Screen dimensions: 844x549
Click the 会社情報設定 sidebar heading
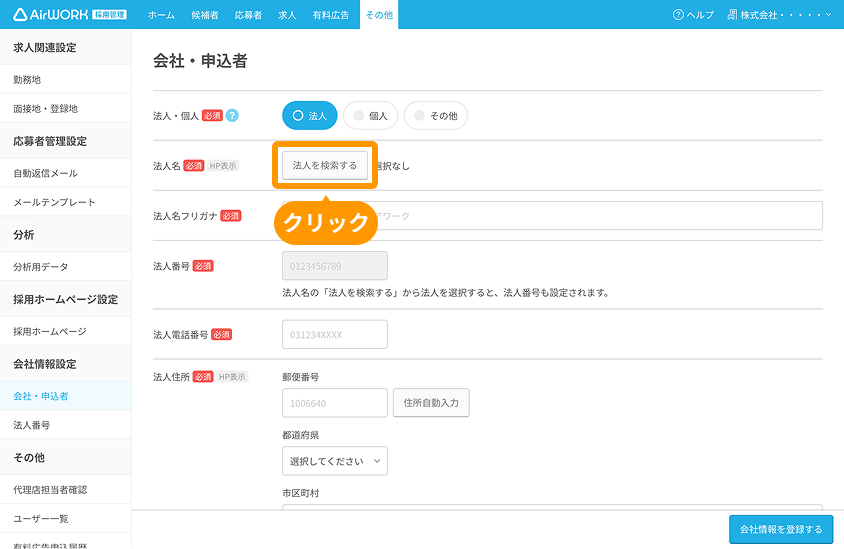click(45, 364)
